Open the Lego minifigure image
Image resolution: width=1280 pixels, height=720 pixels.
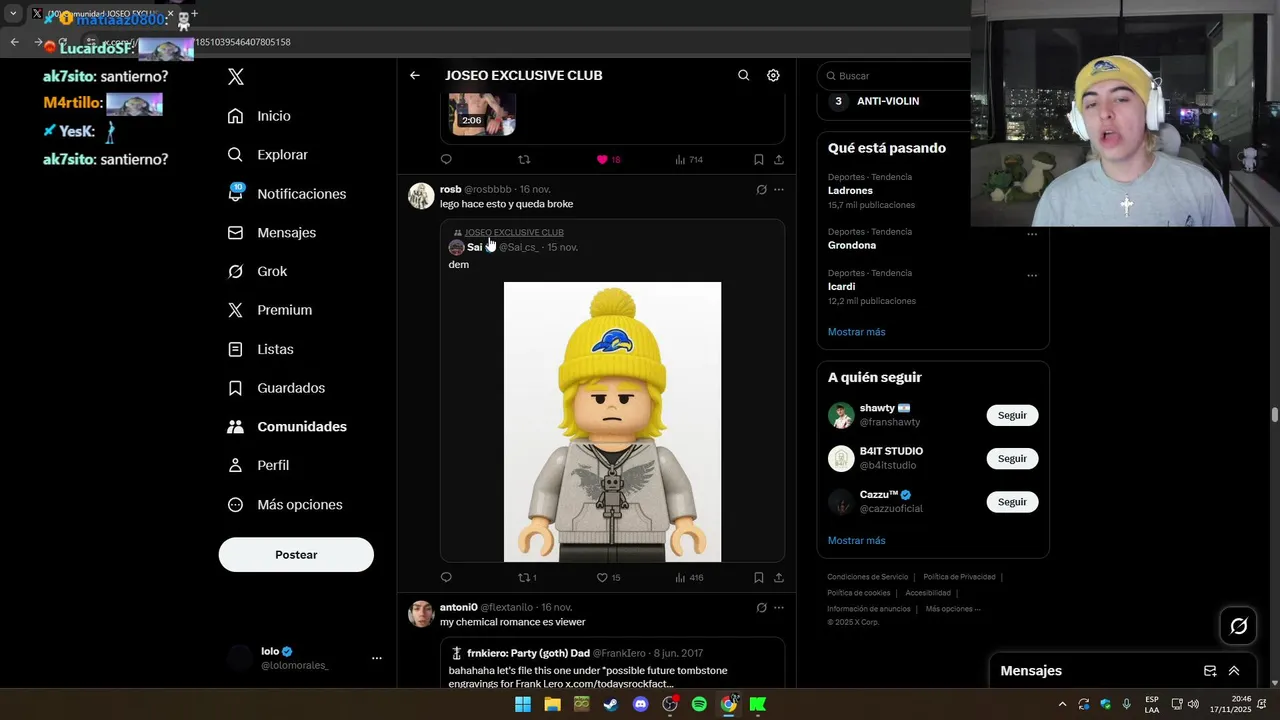coord(612,422)
